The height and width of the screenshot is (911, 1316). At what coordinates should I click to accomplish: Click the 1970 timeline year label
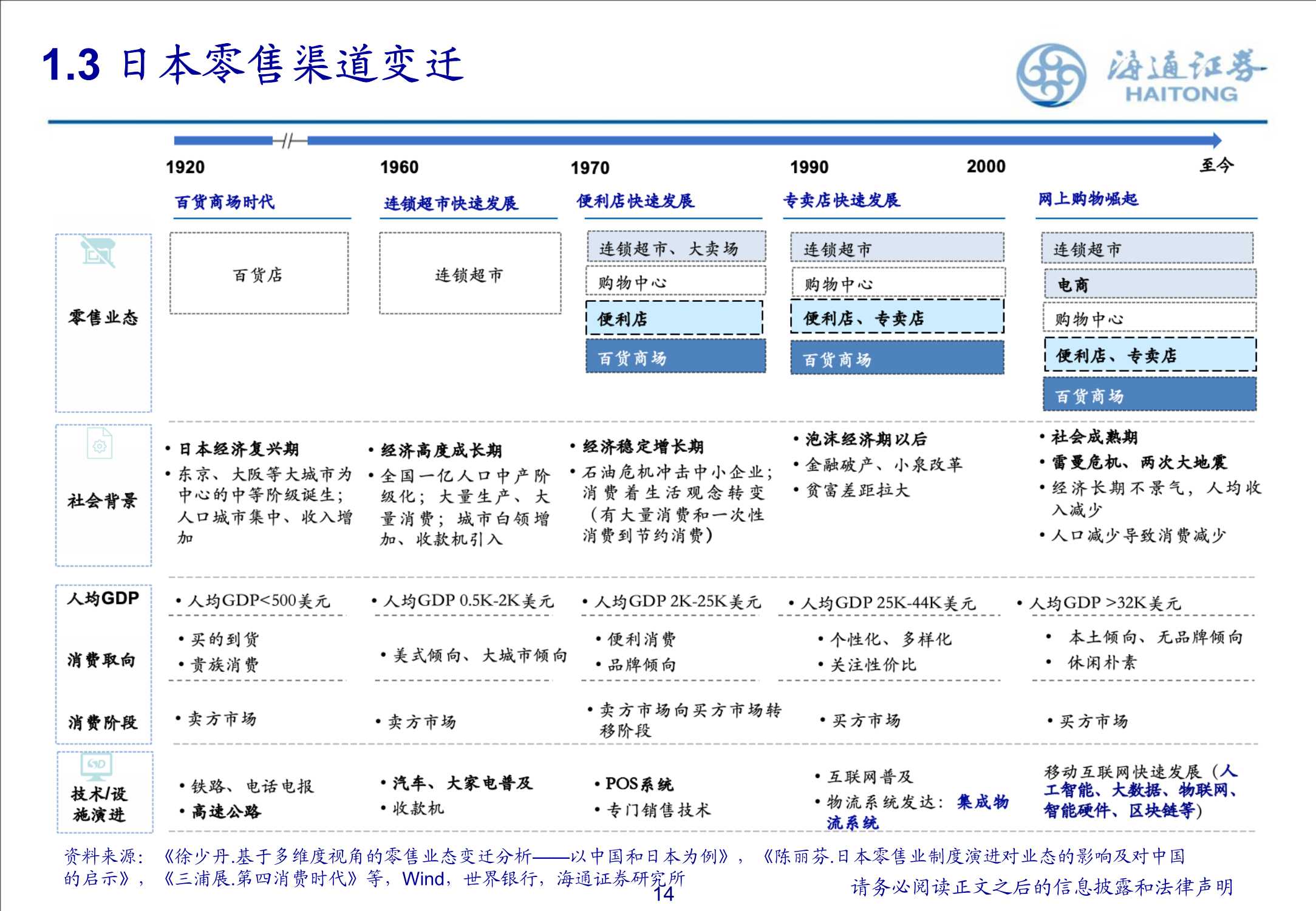click(x=590, y=168)
